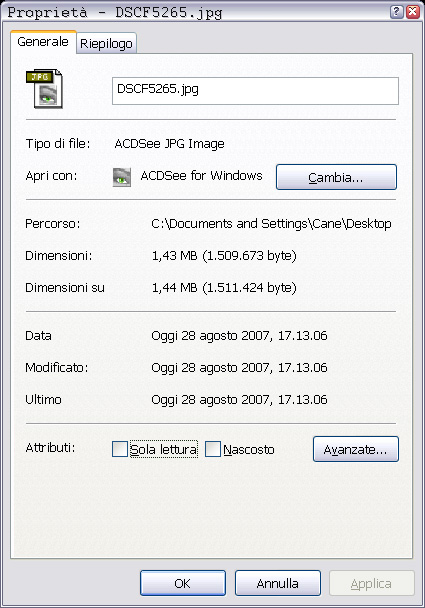
Task: Switch to the Riepilogo tab
Action: [x=106, y=43]
